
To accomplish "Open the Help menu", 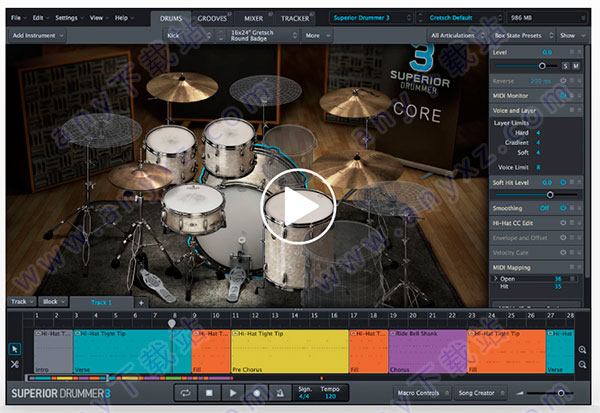I will [x=124, y=18].
